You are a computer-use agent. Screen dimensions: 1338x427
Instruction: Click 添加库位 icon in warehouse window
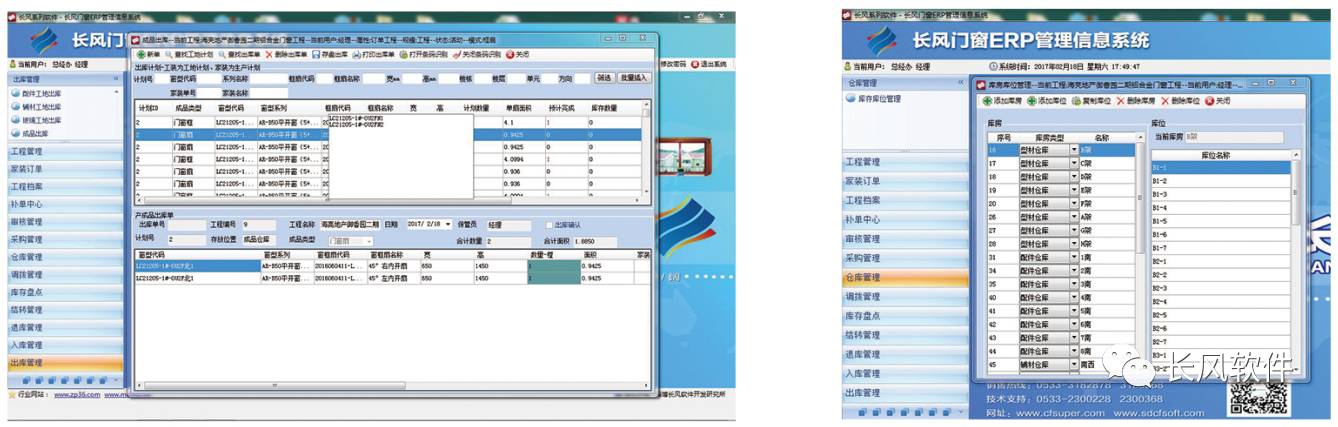[1032, 101]
